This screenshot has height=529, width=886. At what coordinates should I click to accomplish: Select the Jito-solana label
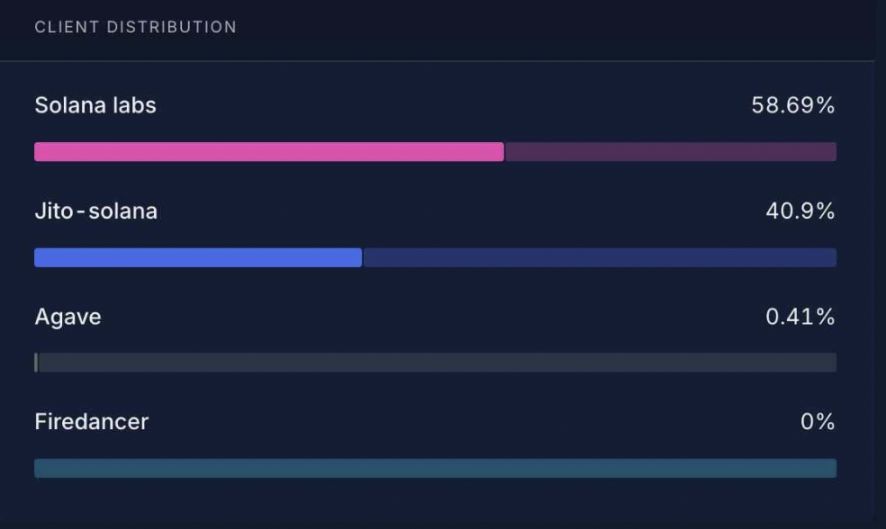pyautogui.click(x=96, y=211)
